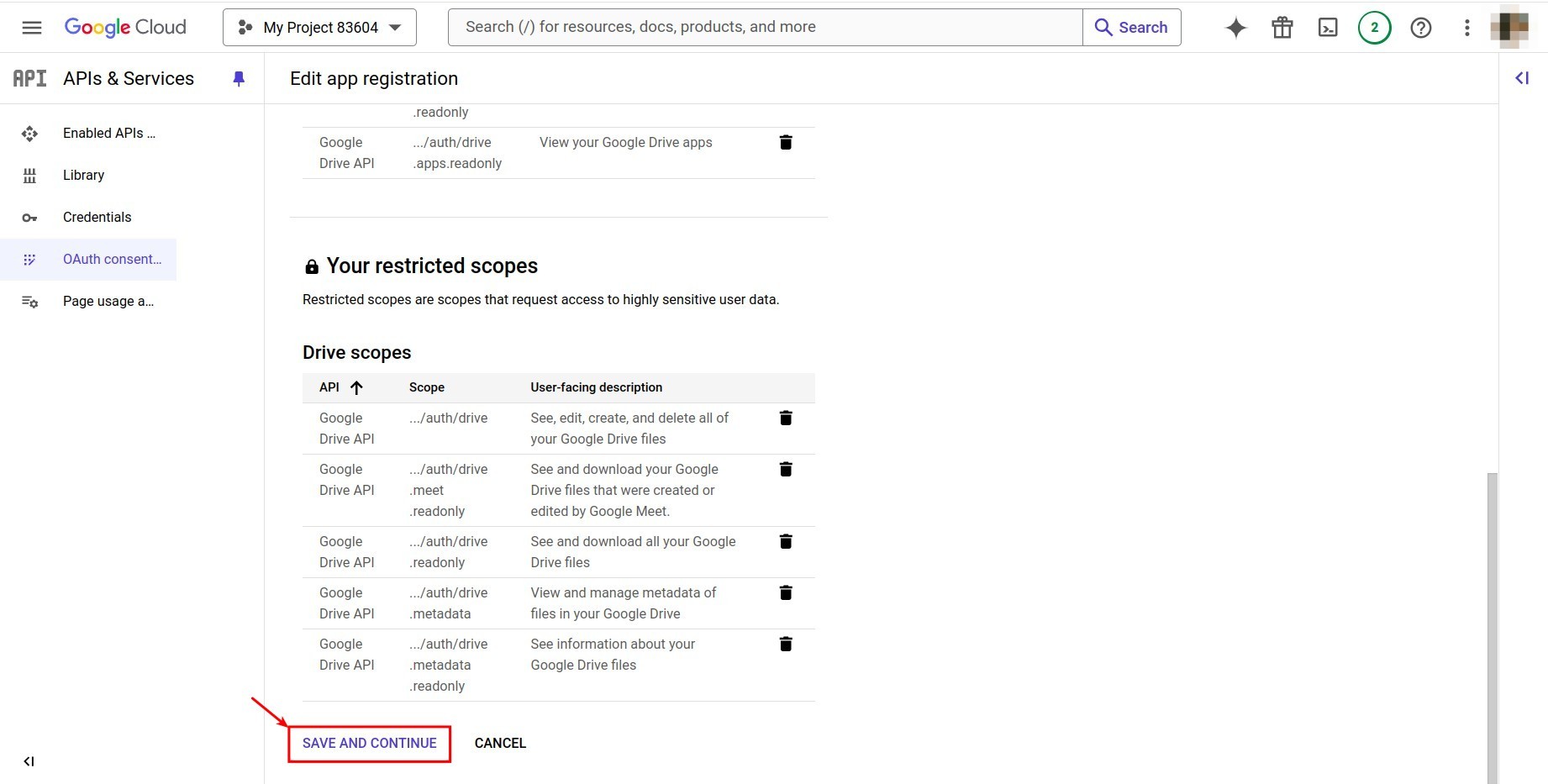This screenshot has height=784, width=1548.
Task: Open the free trial gift offers icon
Action: click(1282, 27)
